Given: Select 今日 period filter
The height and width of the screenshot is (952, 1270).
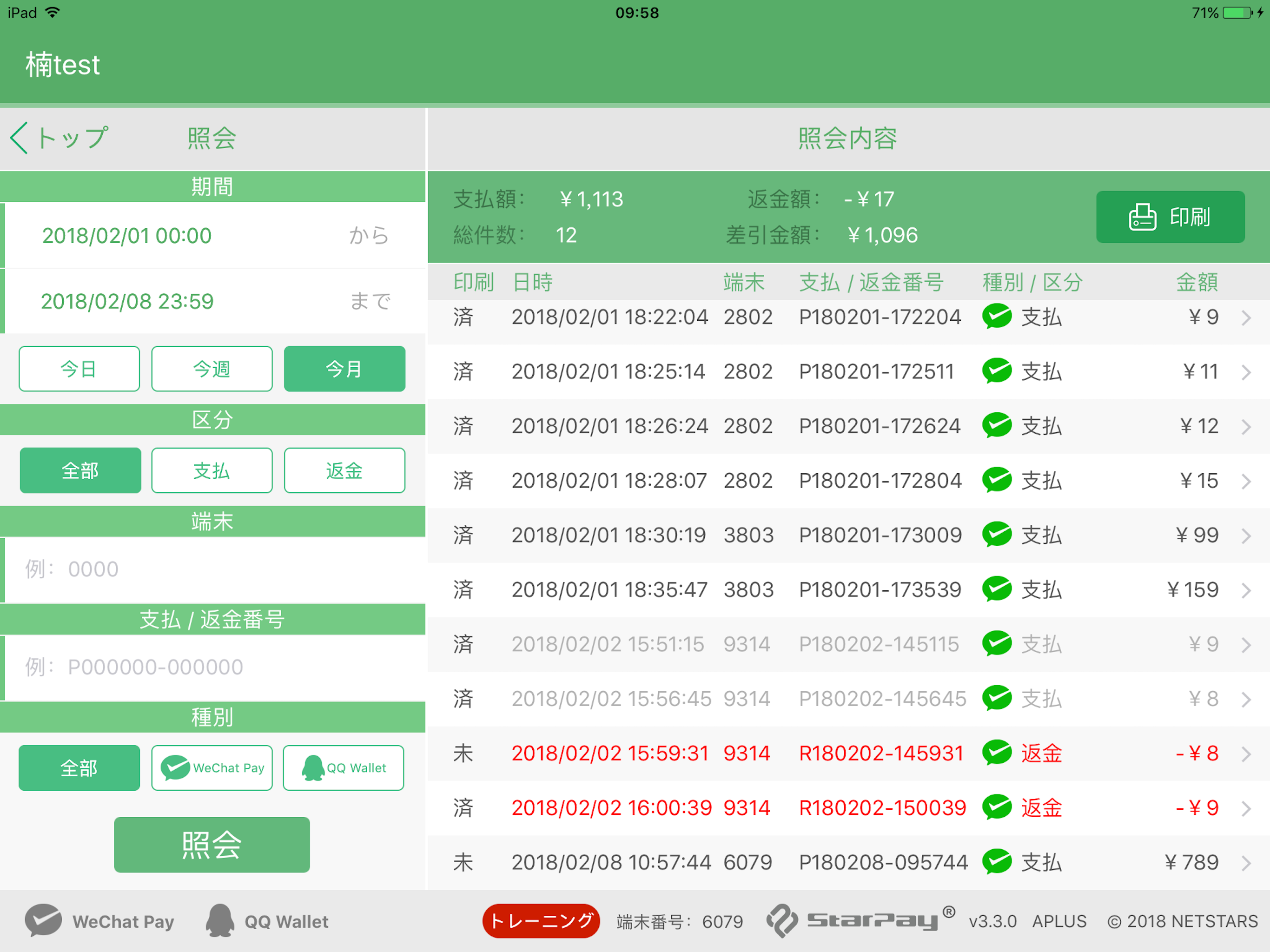Looking at the screenshot, I should [x=79, y=369].
